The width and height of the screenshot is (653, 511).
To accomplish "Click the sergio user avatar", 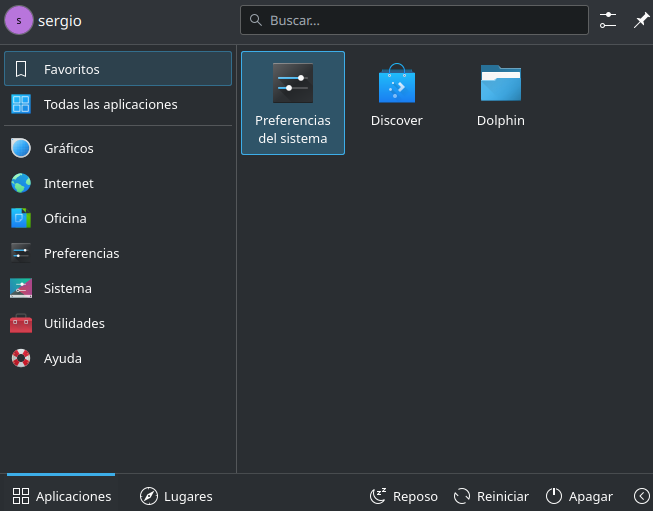I will [19, 20].
